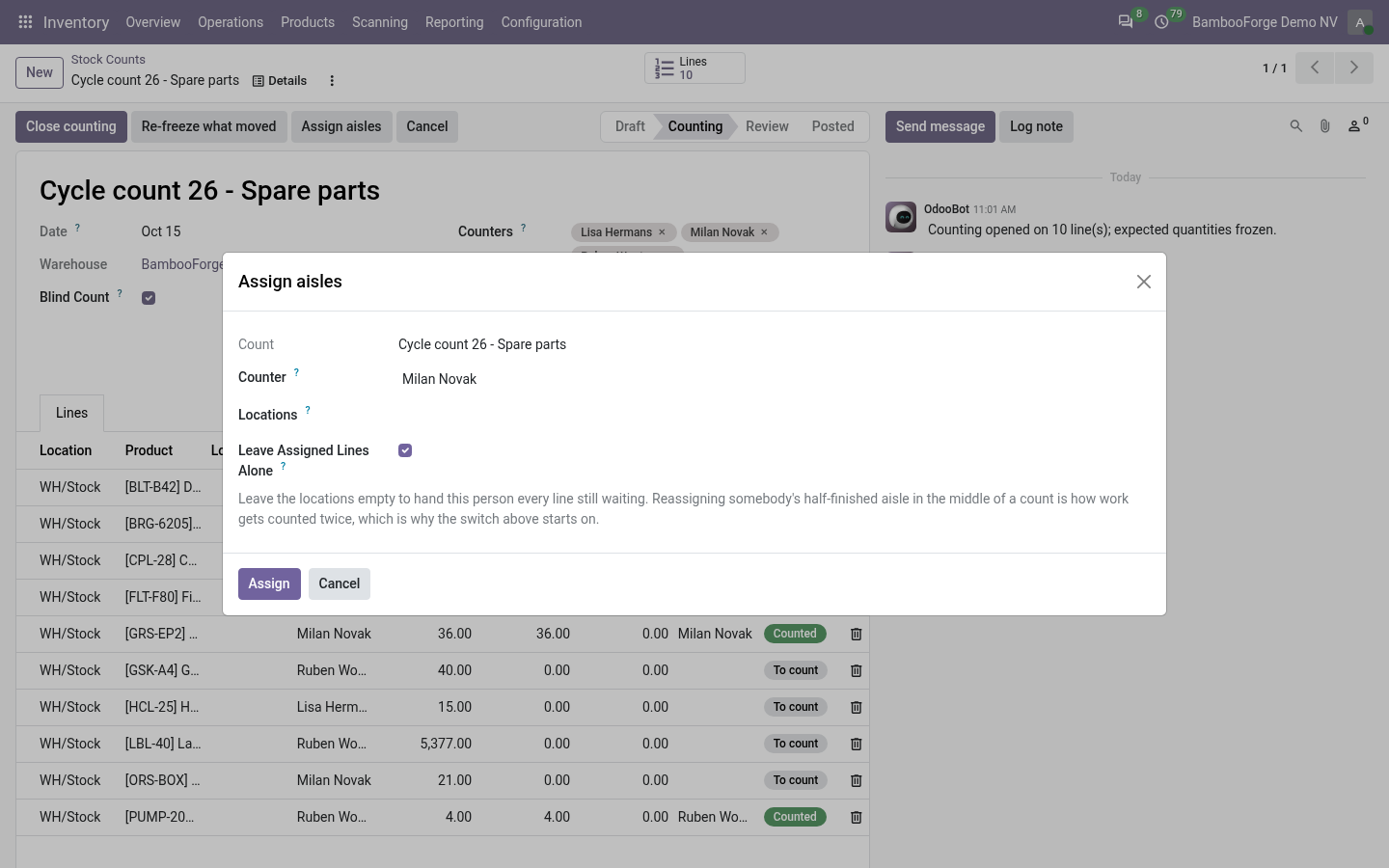
Task: Open the record actions kebab menu
Action: 332,81
